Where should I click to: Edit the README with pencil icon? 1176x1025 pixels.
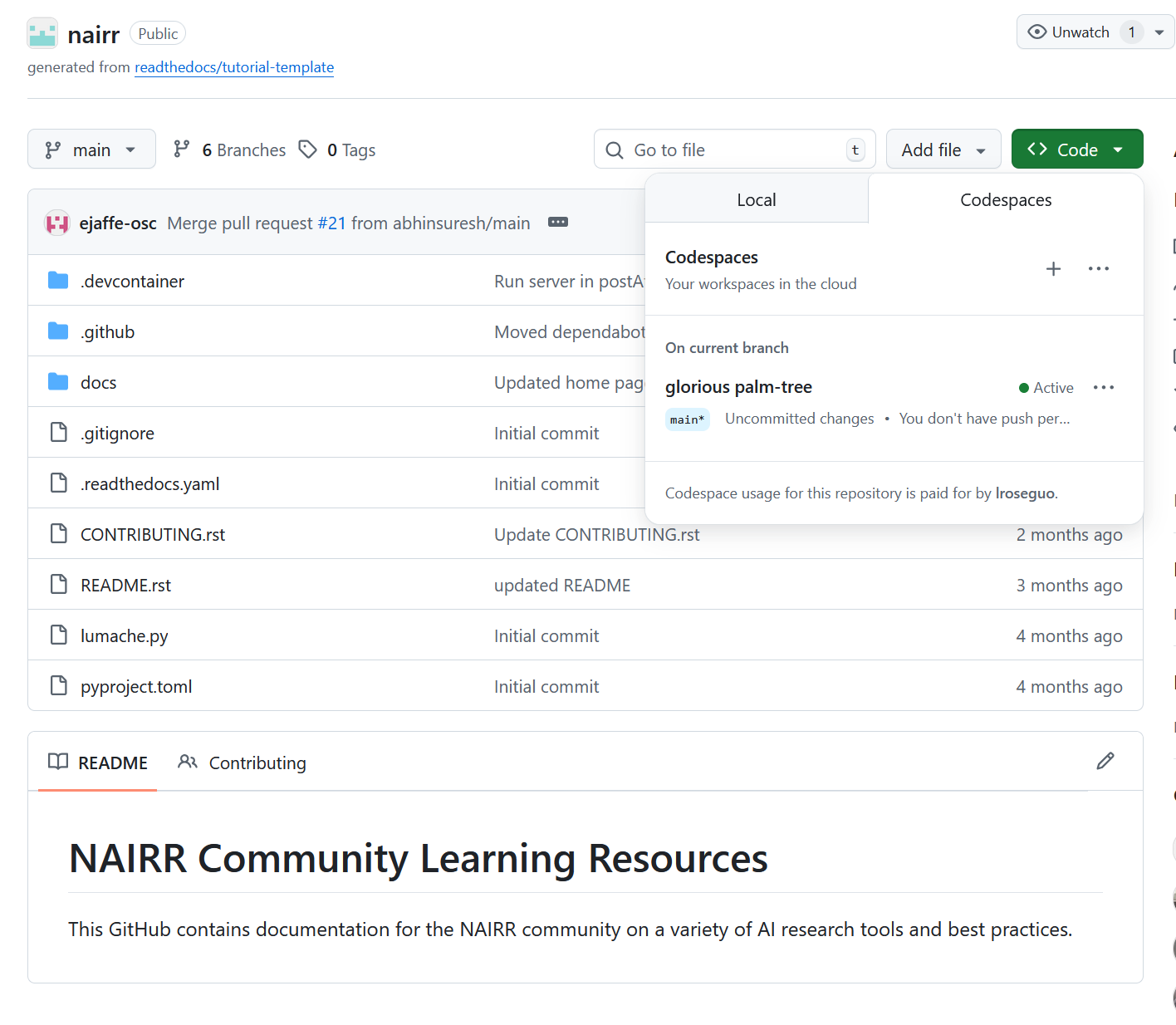pos(1105,761)
